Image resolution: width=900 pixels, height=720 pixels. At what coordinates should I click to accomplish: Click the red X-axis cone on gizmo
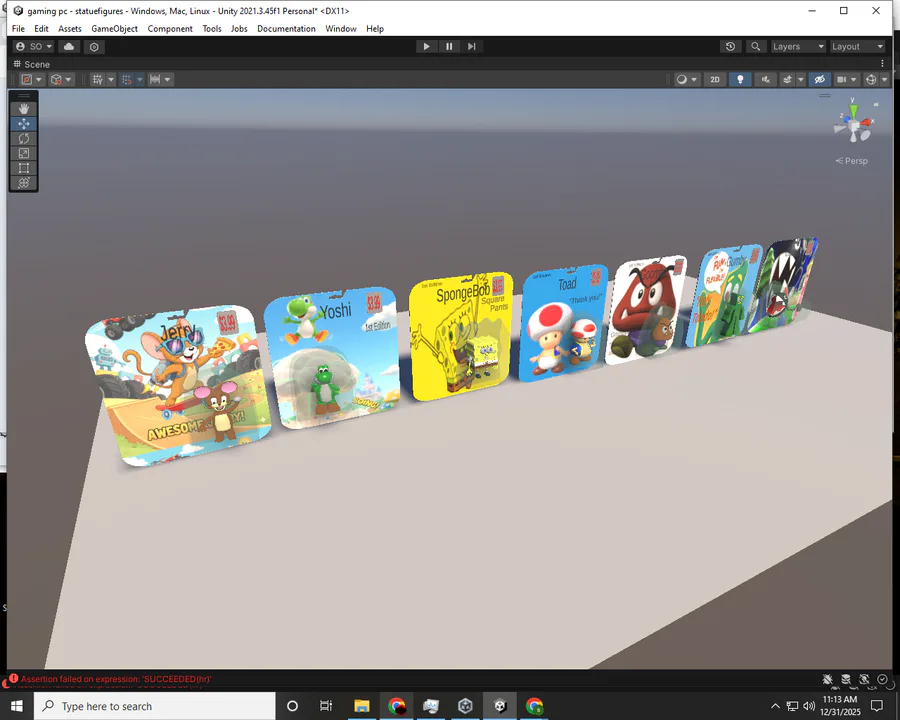click(x=867, y=122)
